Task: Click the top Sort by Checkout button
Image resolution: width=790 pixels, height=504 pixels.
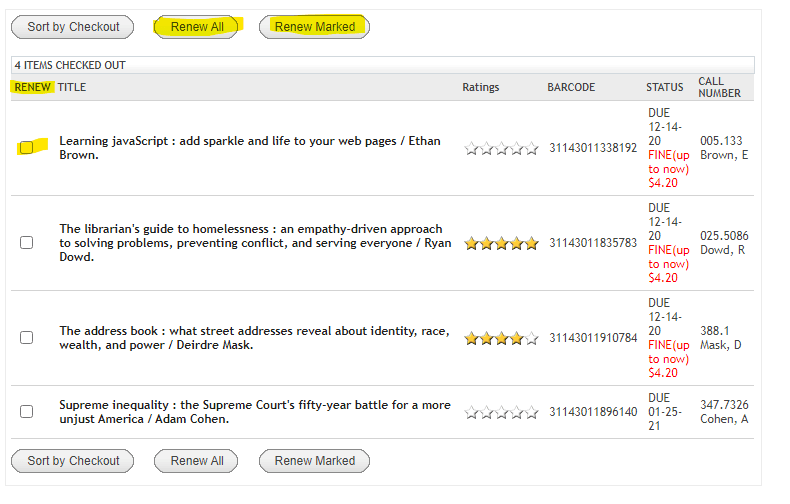Action: tap(73, 27)
